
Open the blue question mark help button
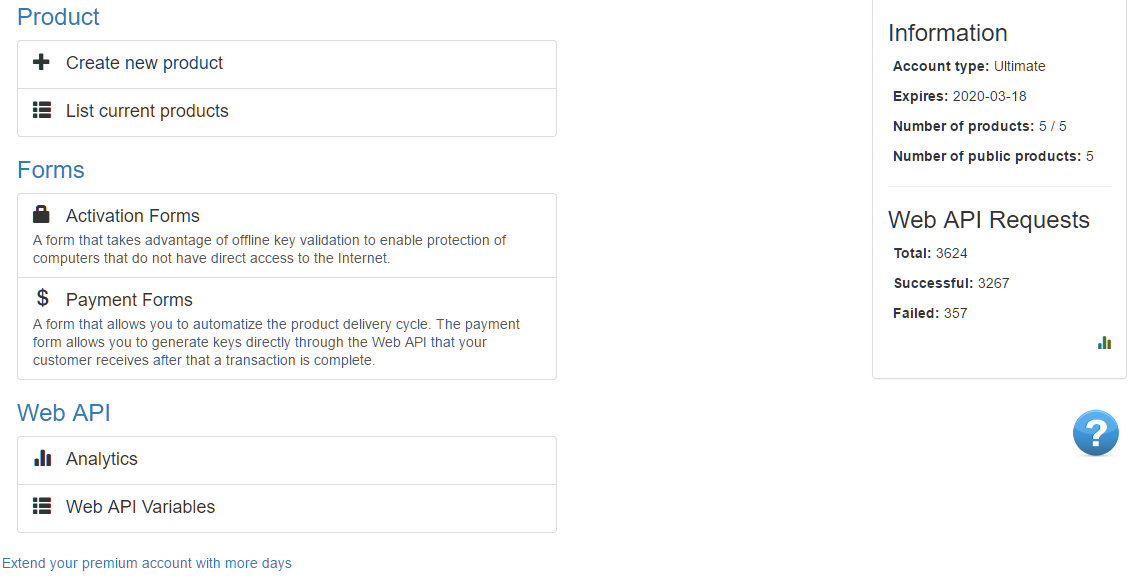[1096, 433]
